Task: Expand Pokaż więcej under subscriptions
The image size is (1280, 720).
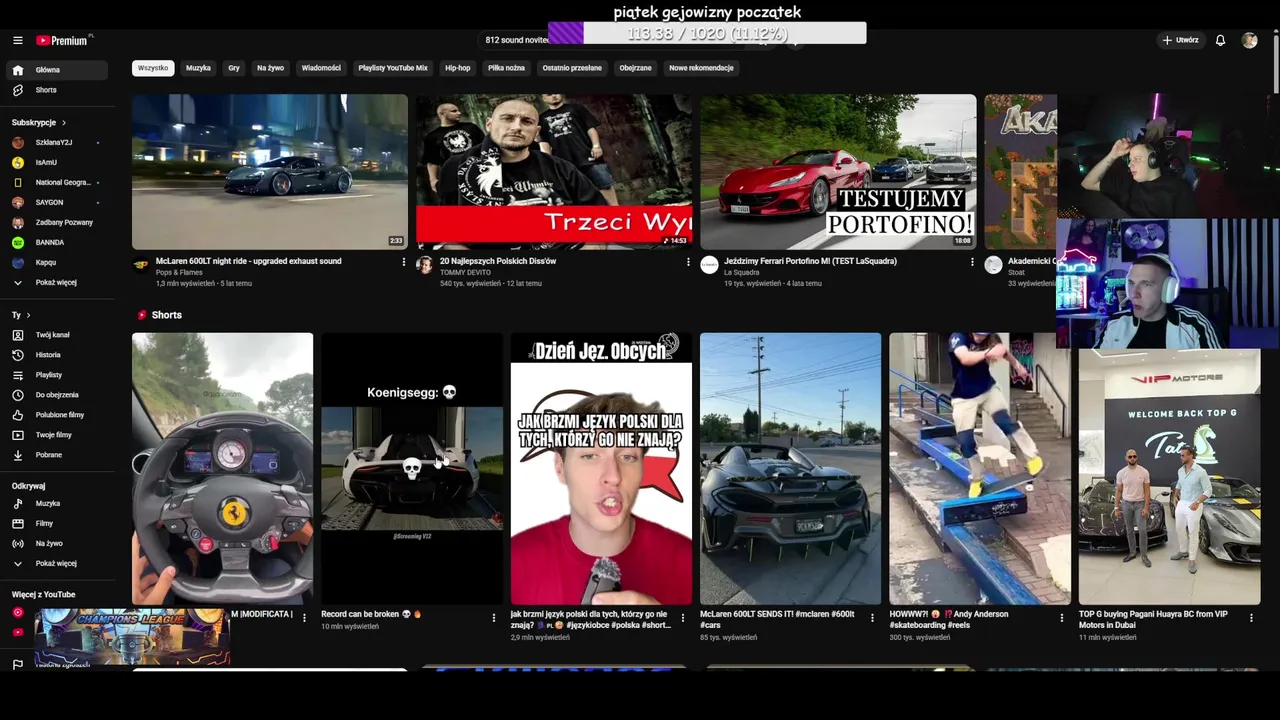Action: [55, 282]
